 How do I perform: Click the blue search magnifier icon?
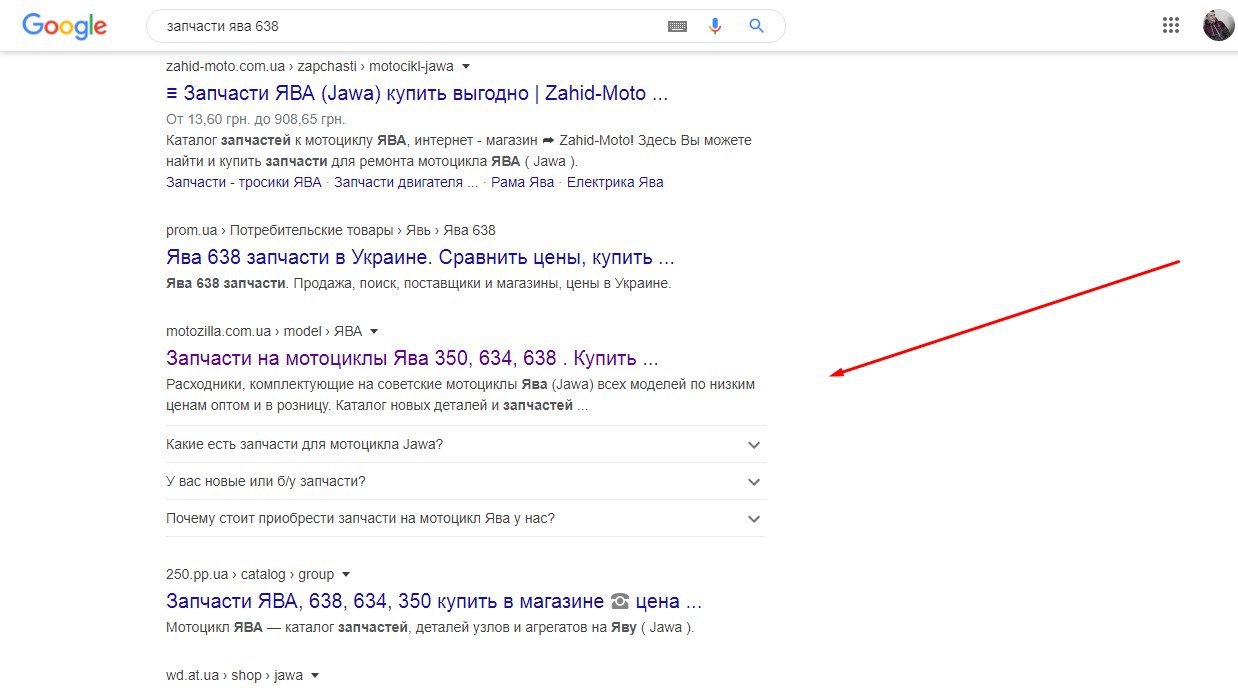click(756, 26)
